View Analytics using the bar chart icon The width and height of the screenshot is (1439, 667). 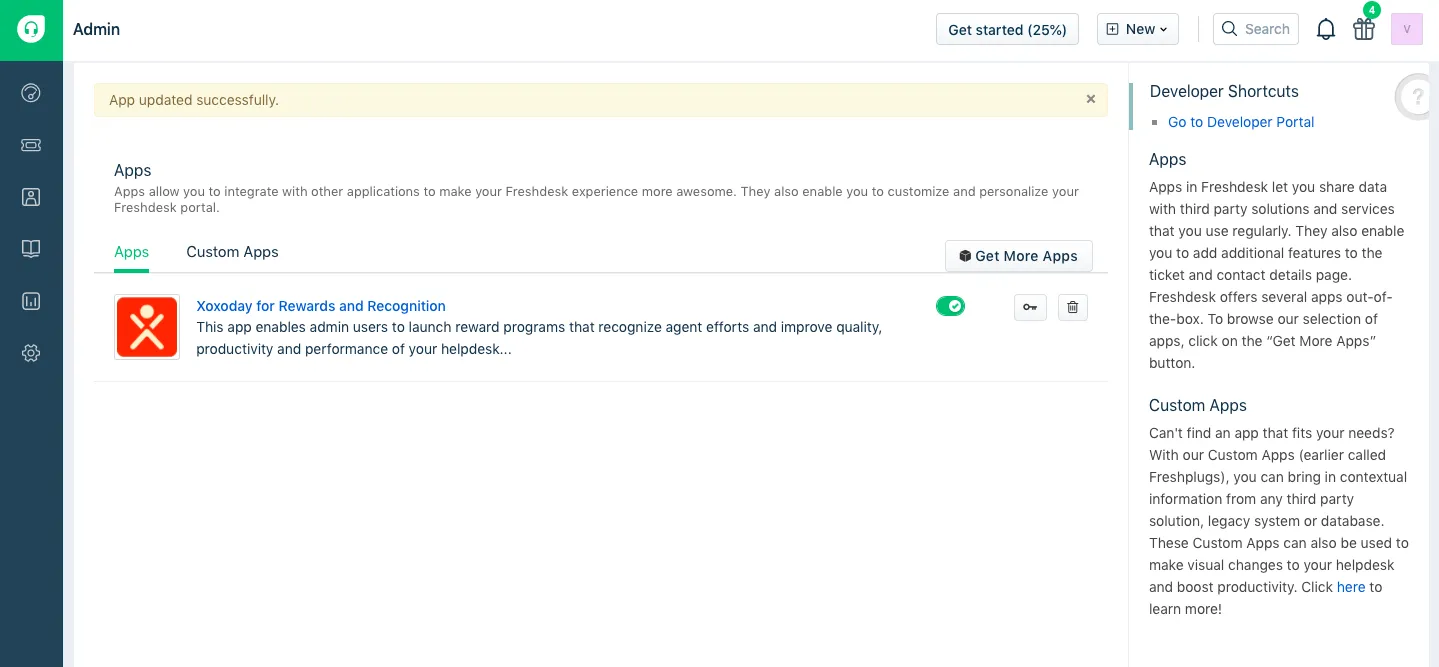[30, 301]
